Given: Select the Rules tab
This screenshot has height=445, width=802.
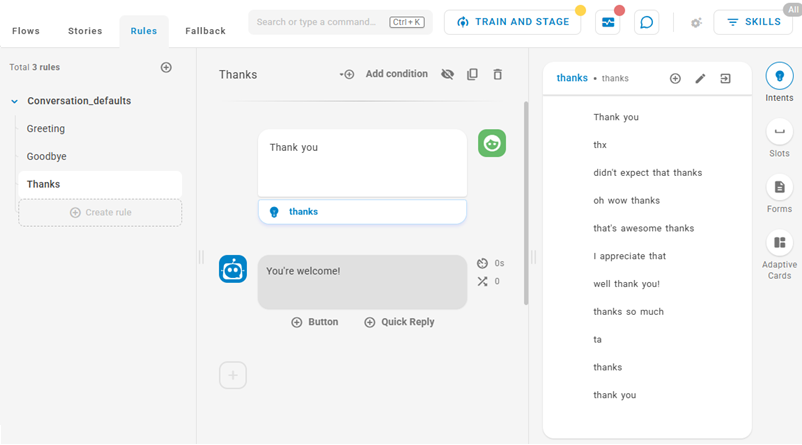Looking at the screenshot, I should (144, 31).
